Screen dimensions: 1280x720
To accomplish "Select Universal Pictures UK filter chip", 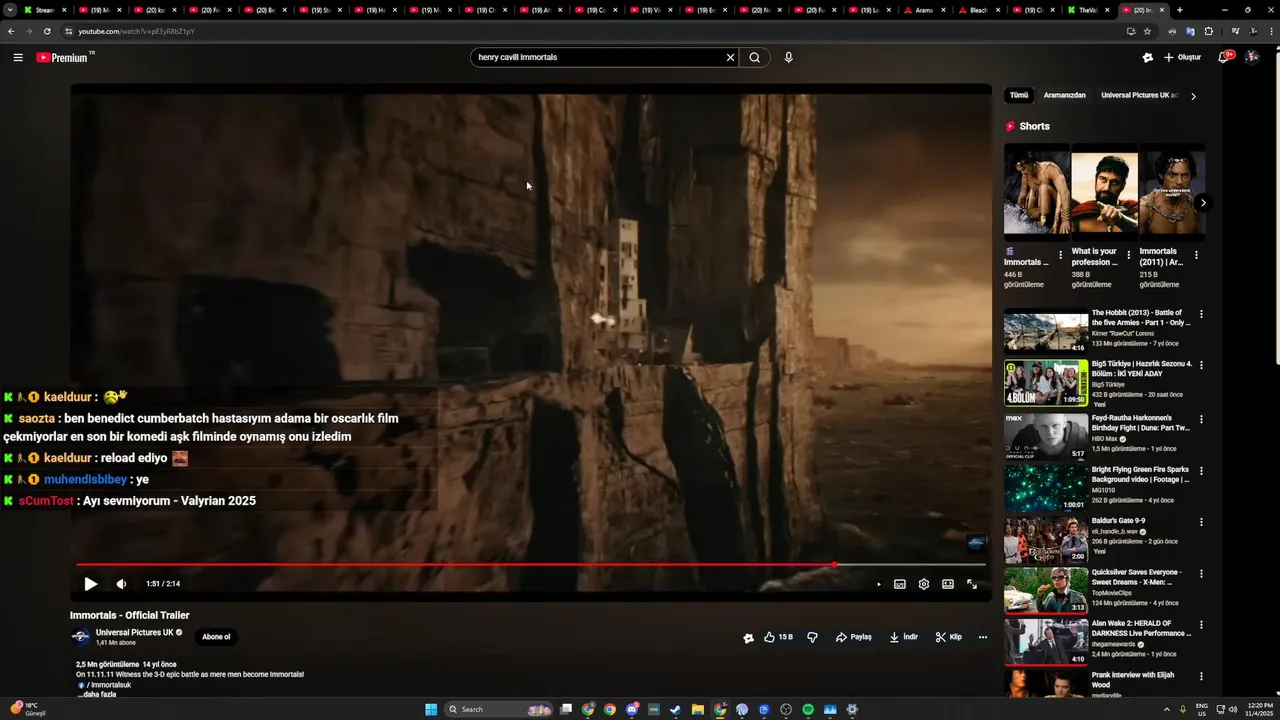I will click(x=1139, y=95).
